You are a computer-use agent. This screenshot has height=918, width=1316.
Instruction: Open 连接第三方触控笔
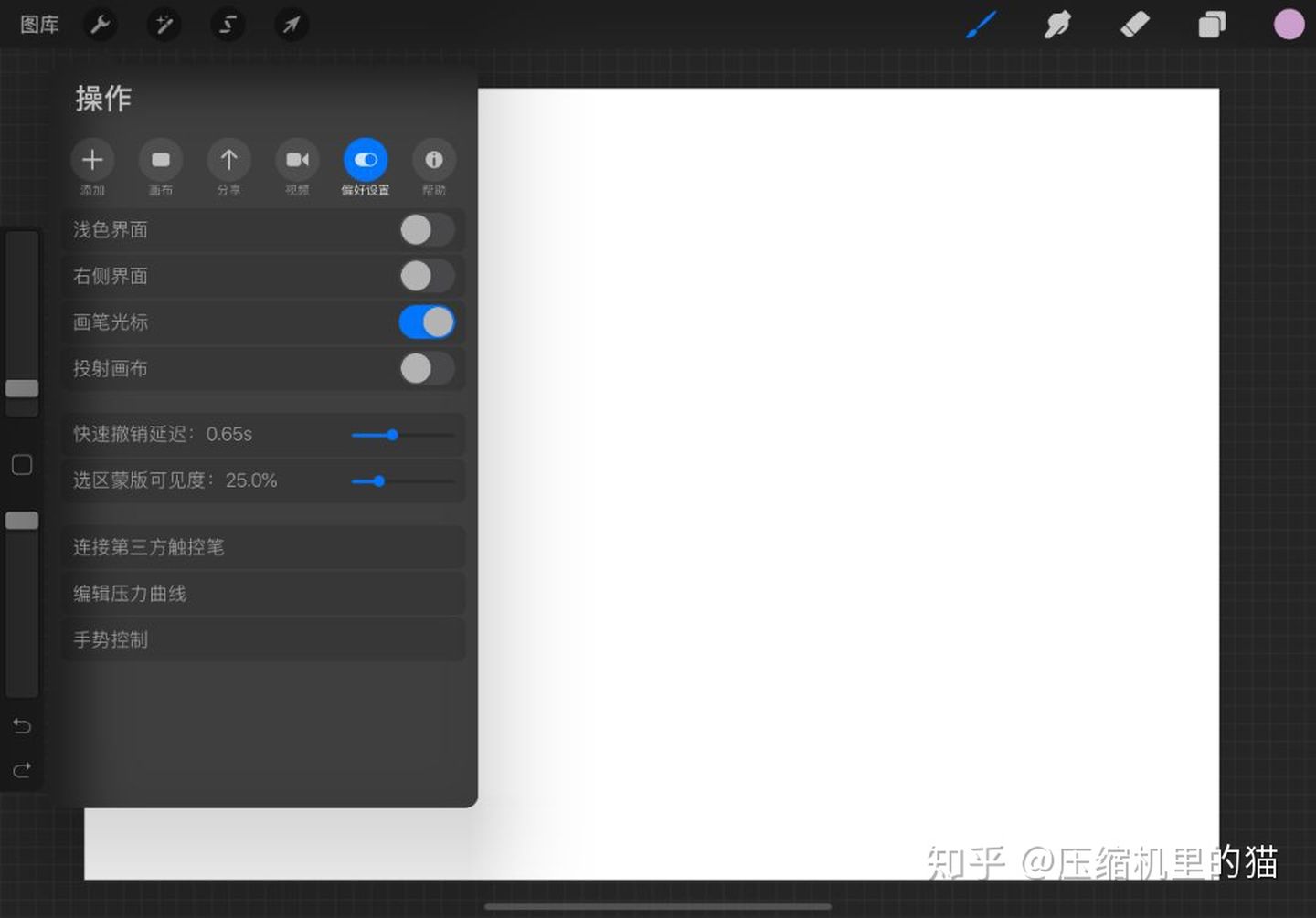[x=263, y=547]
